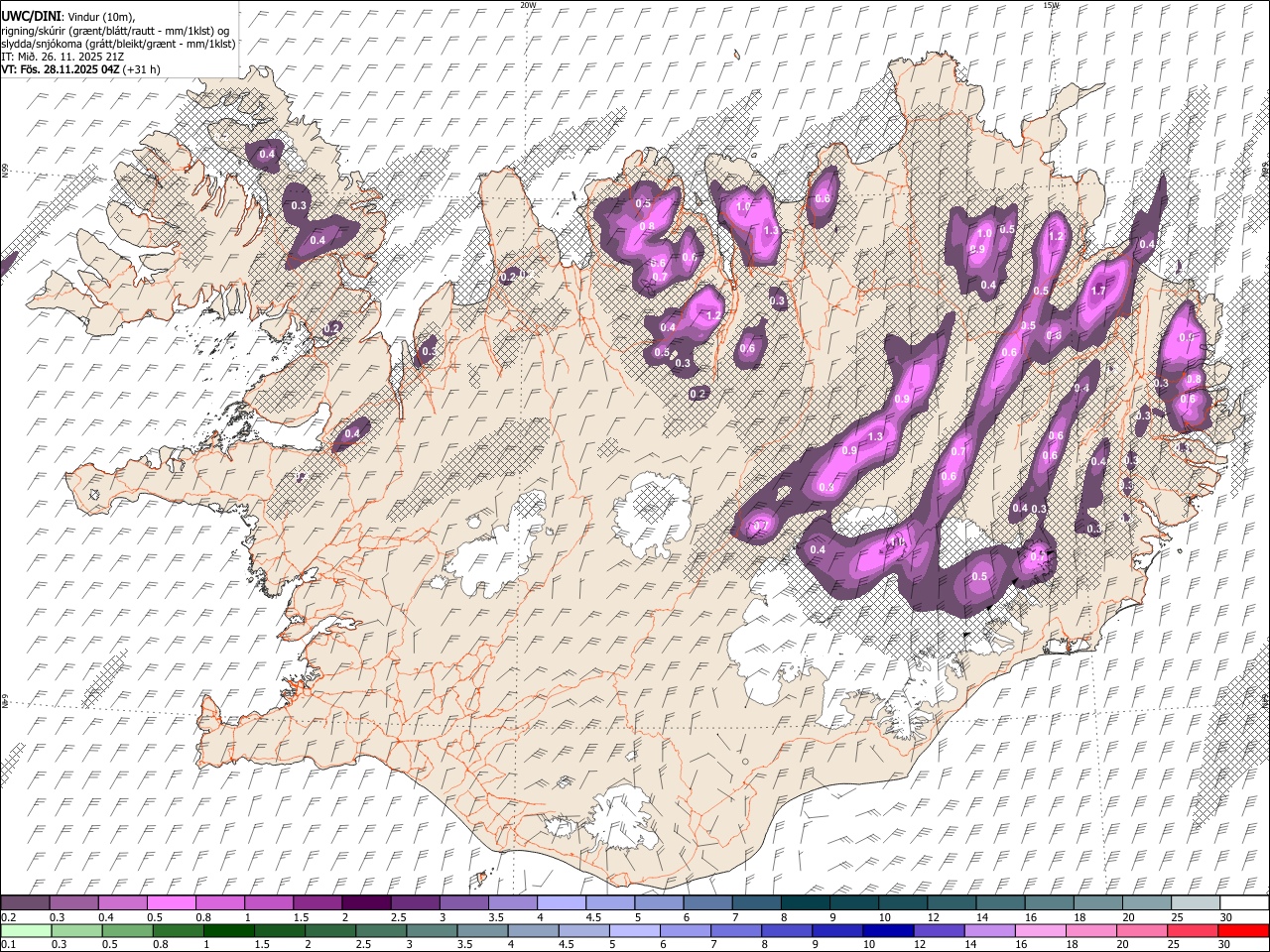
Task: Select the 4.5 lavender swatch, lower legend row
Action: [x=584, y=930]
